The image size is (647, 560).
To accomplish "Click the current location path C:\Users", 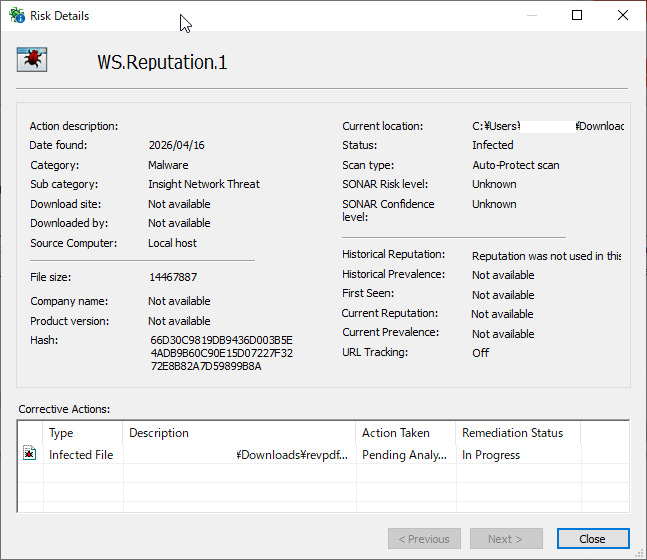I will point(548,126).
